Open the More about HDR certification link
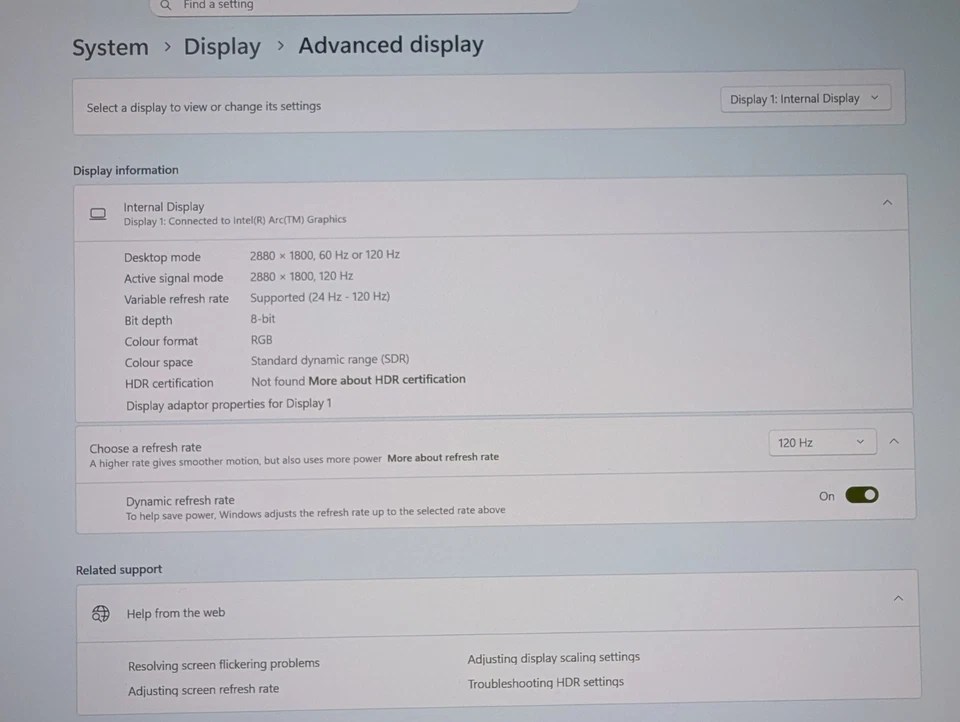 pos(387,380)
